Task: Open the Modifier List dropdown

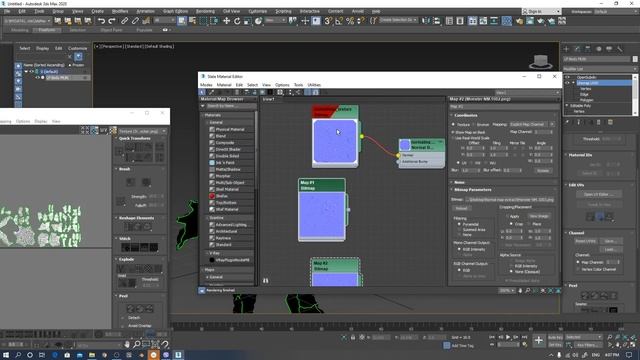Action: [600, 69]
